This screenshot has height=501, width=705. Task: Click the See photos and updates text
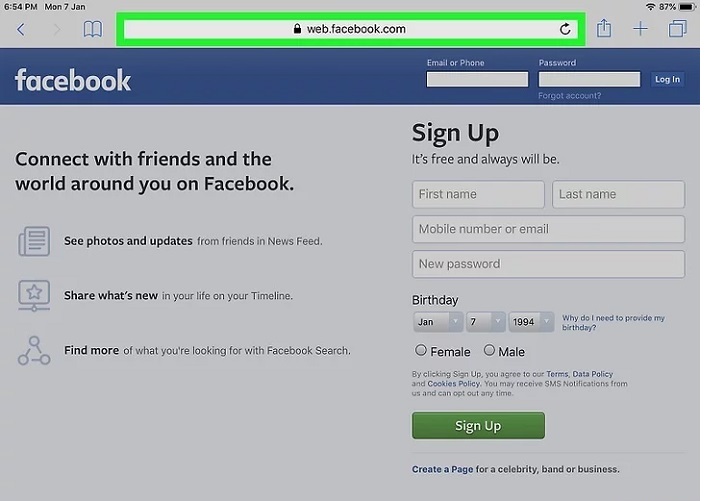tap(128, 241)
